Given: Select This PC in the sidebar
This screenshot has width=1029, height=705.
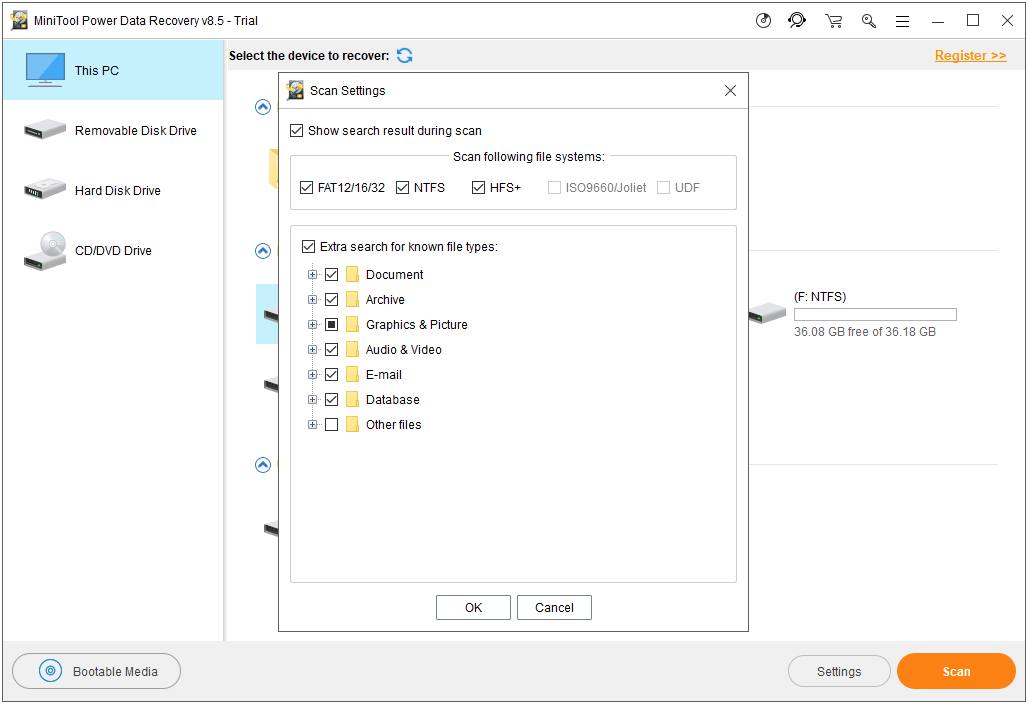Looking at the screenshot, I should [x=113, y=70].
